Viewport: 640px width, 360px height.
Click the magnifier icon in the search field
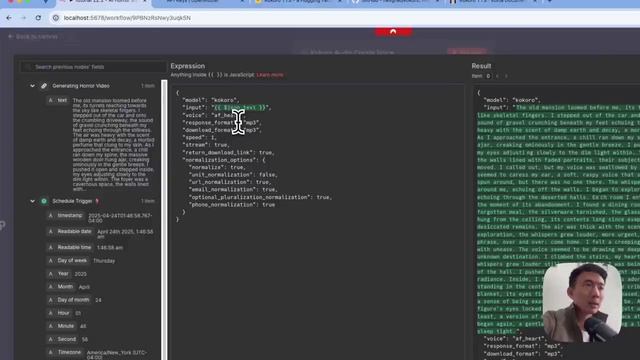click(x=28, y=67)
